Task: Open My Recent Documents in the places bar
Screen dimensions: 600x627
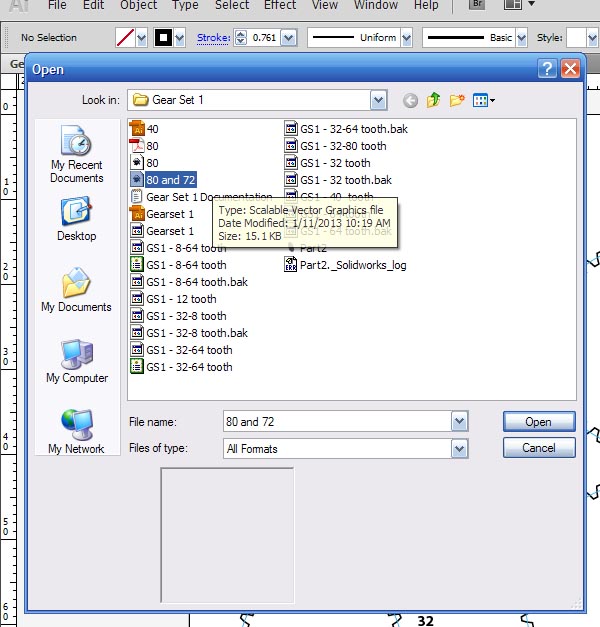Action: pyautogui.click(x=76, y=154)
